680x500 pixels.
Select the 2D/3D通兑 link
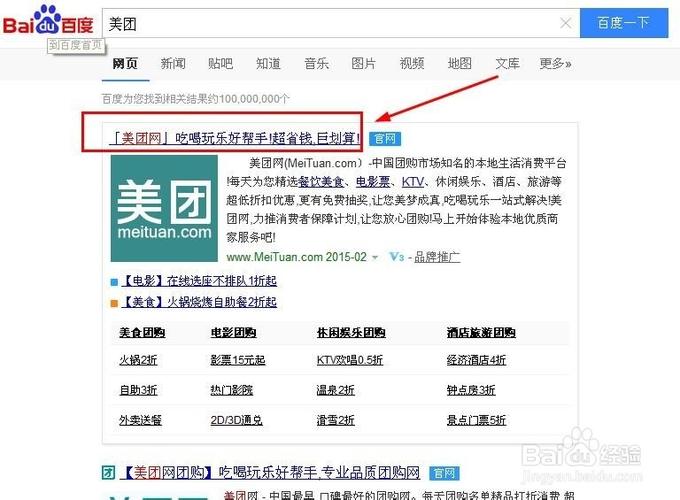[236, 420]
